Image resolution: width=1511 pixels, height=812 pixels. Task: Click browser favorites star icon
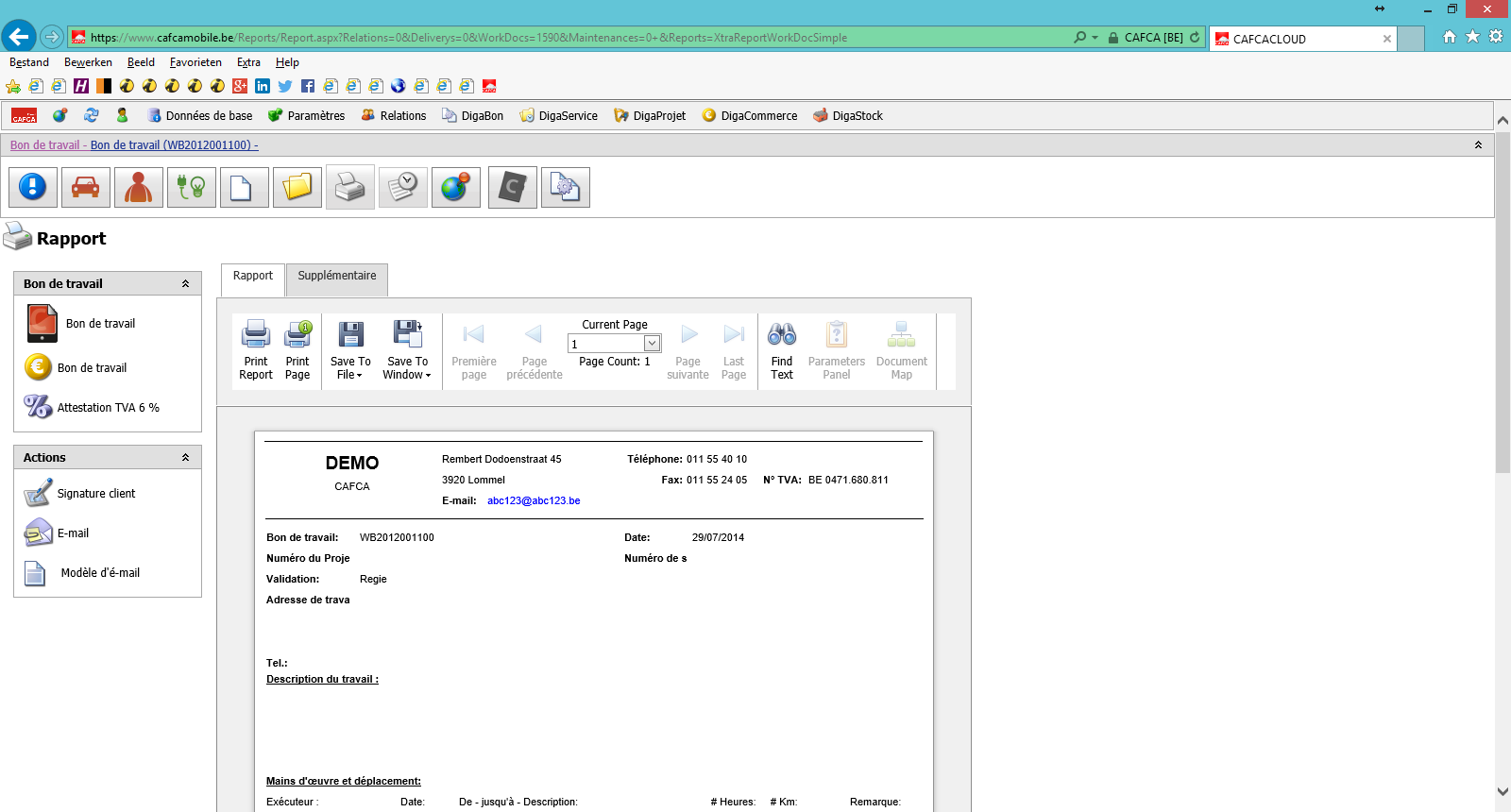tap(1472, 37)
